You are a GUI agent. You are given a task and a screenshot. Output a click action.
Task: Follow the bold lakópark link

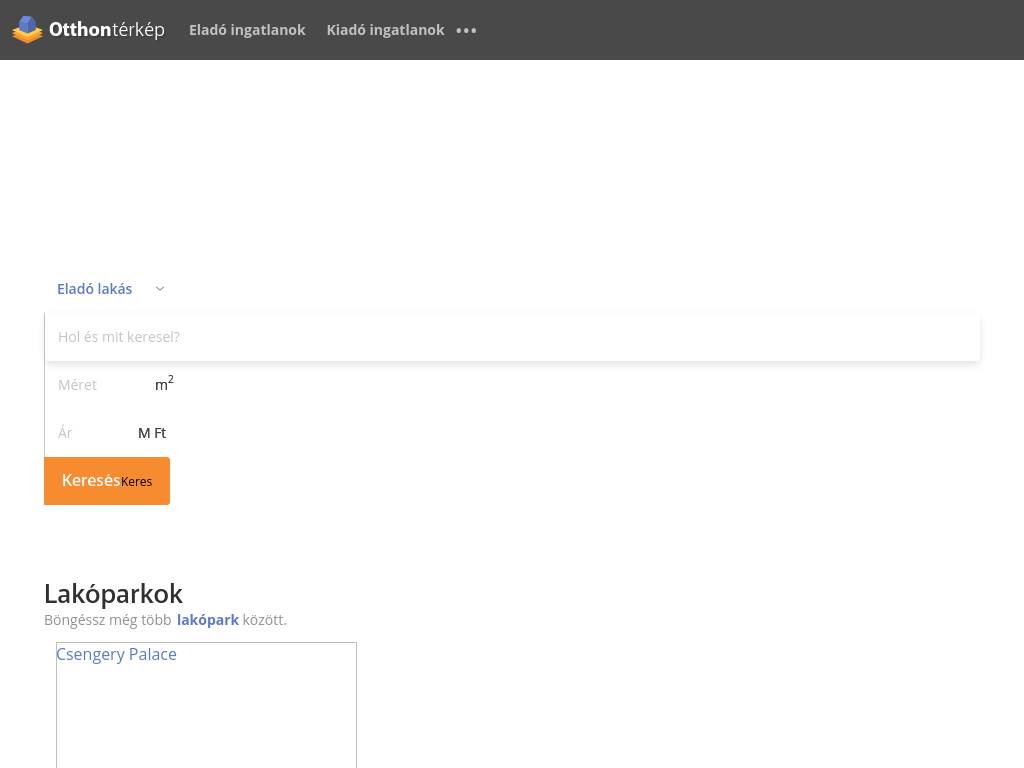pos(208,620)
